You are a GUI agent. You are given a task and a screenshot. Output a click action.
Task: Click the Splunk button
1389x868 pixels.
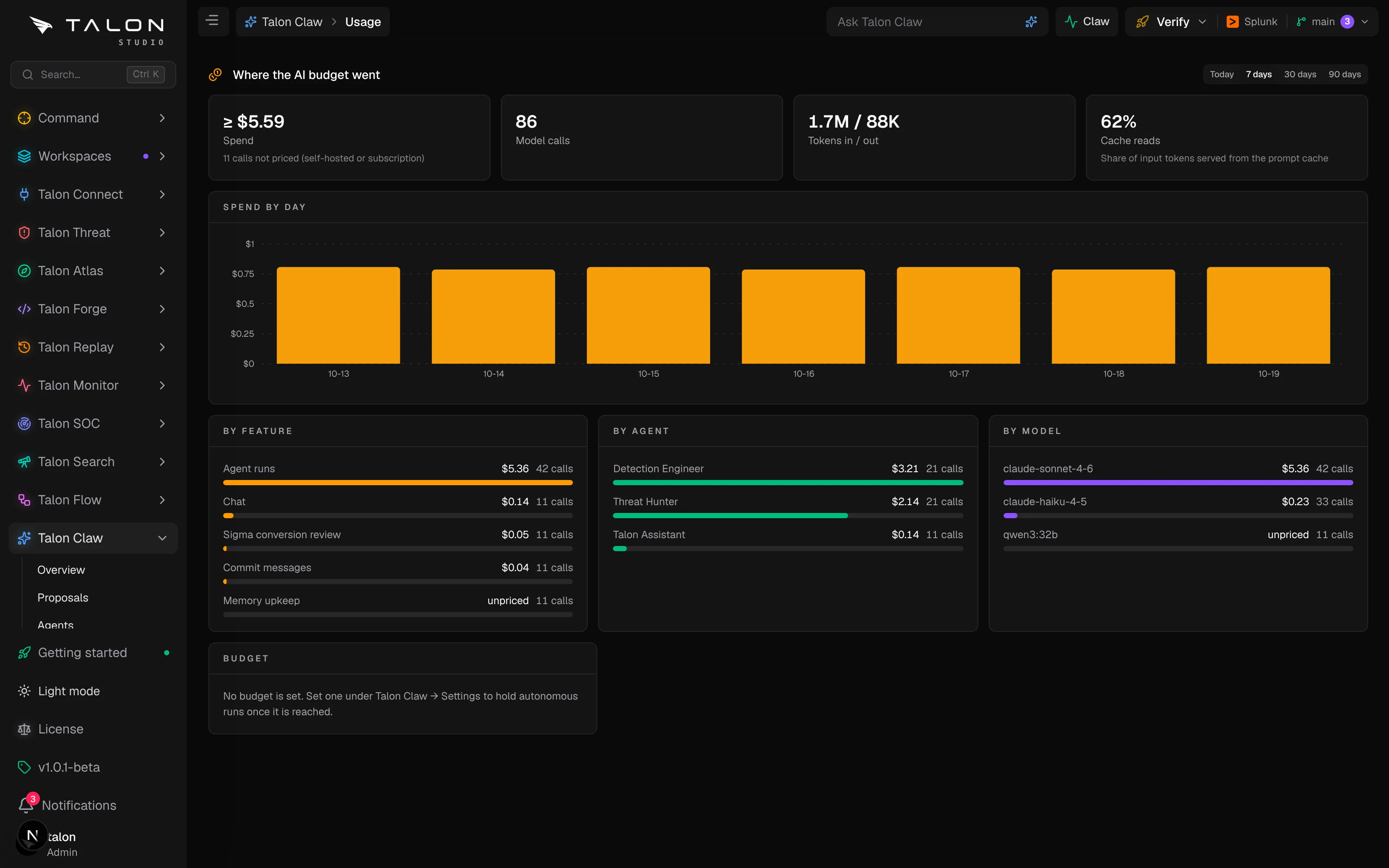(1251, 22)
